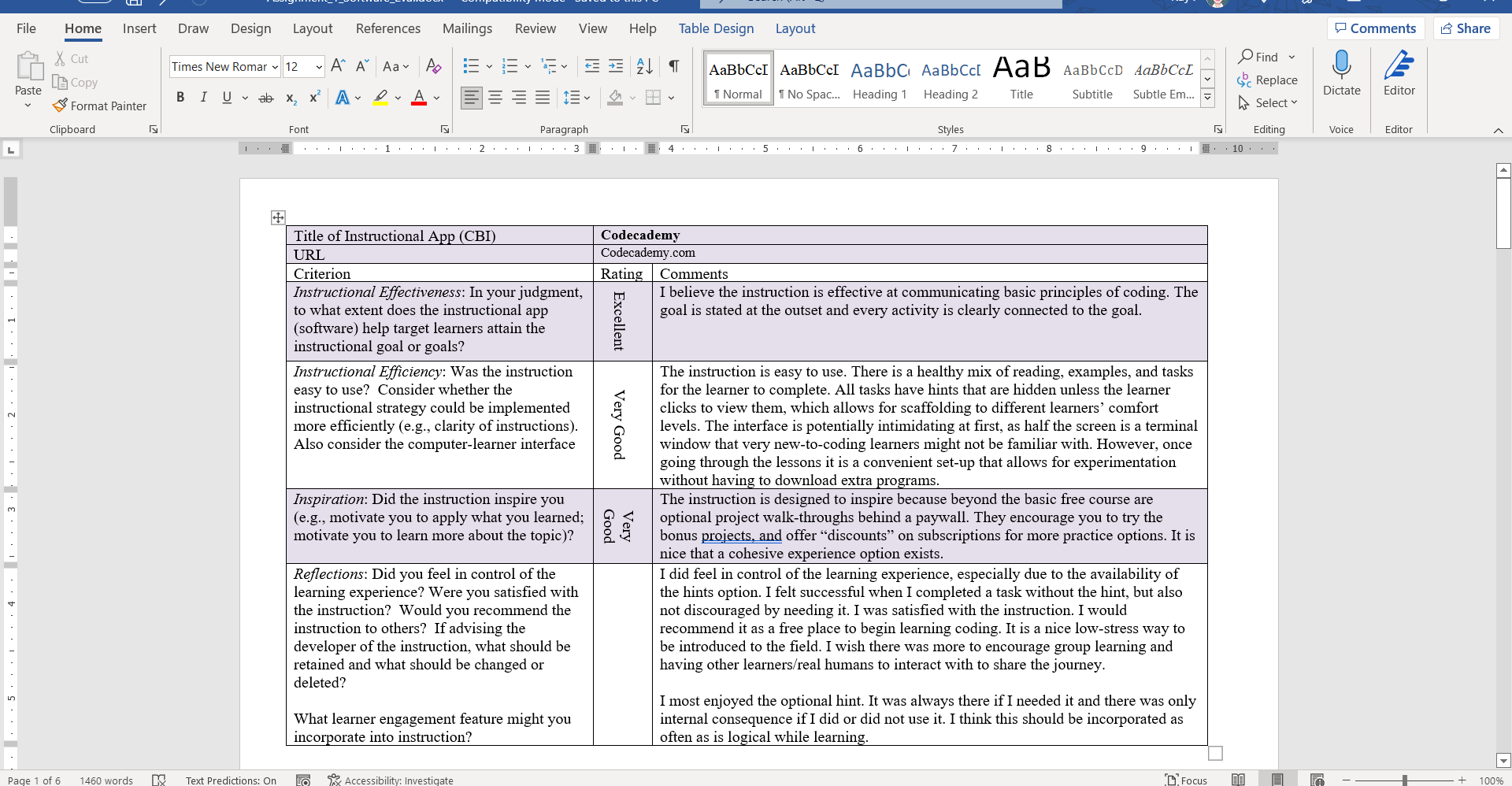
Task: Switch to the References tab
Action: (388, 28)
